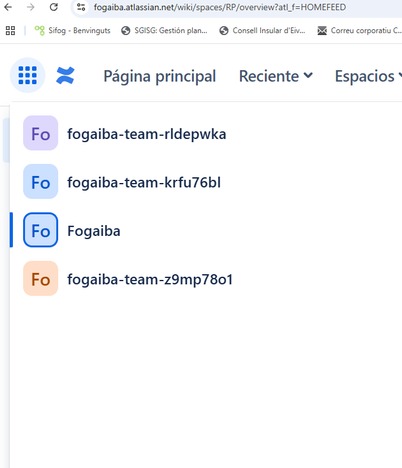
Task: Open the Consell Insular d'Eiv bookmark
Action: click(x=262, y=31)
